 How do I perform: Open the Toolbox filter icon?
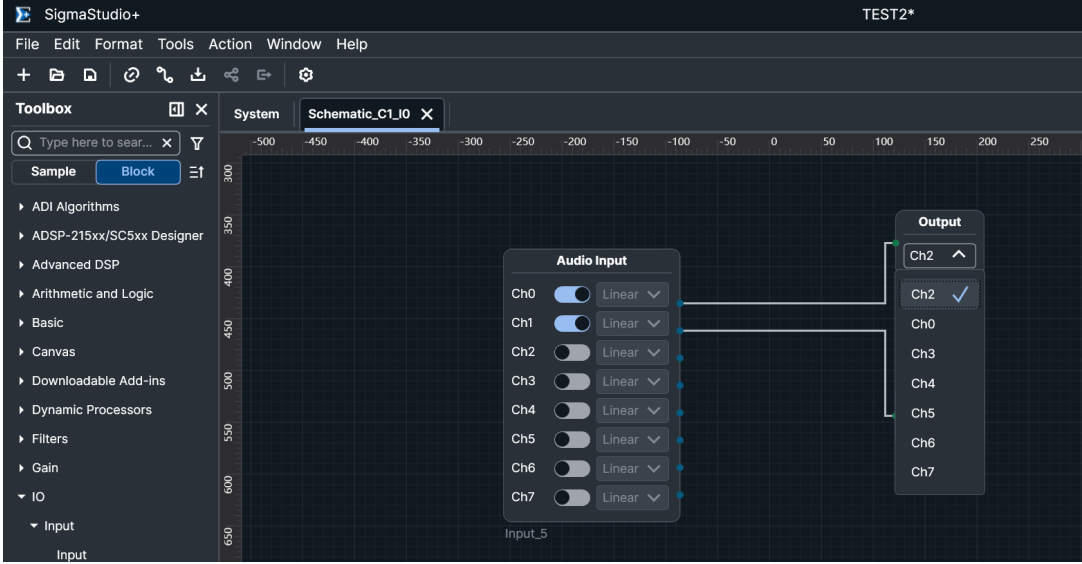click(197, 143)
